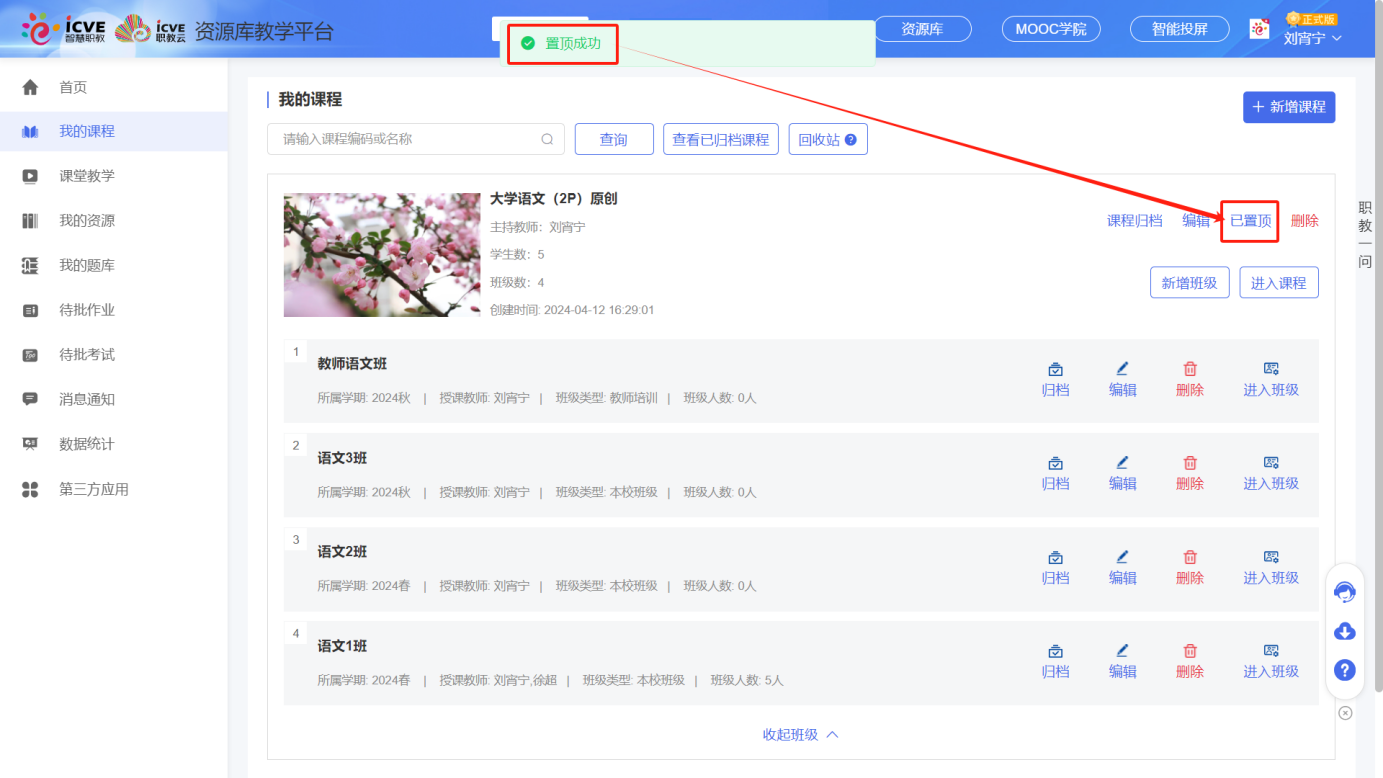This screenshot has height=778, width=1383.
Task: Click the floating download icon on right edge
Action: point(1344,631)
